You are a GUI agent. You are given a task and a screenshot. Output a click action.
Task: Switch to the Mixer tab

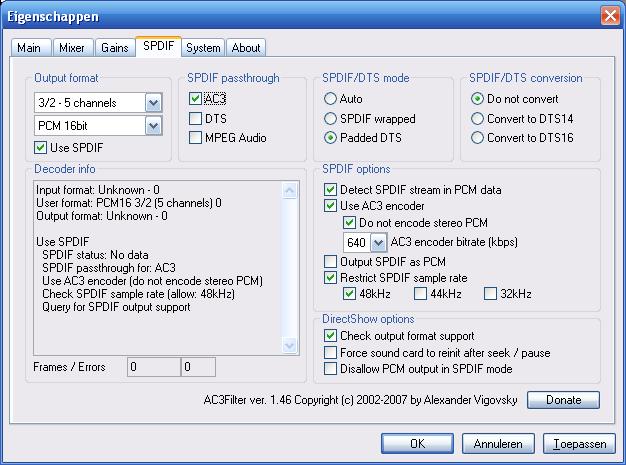(72, 48)
